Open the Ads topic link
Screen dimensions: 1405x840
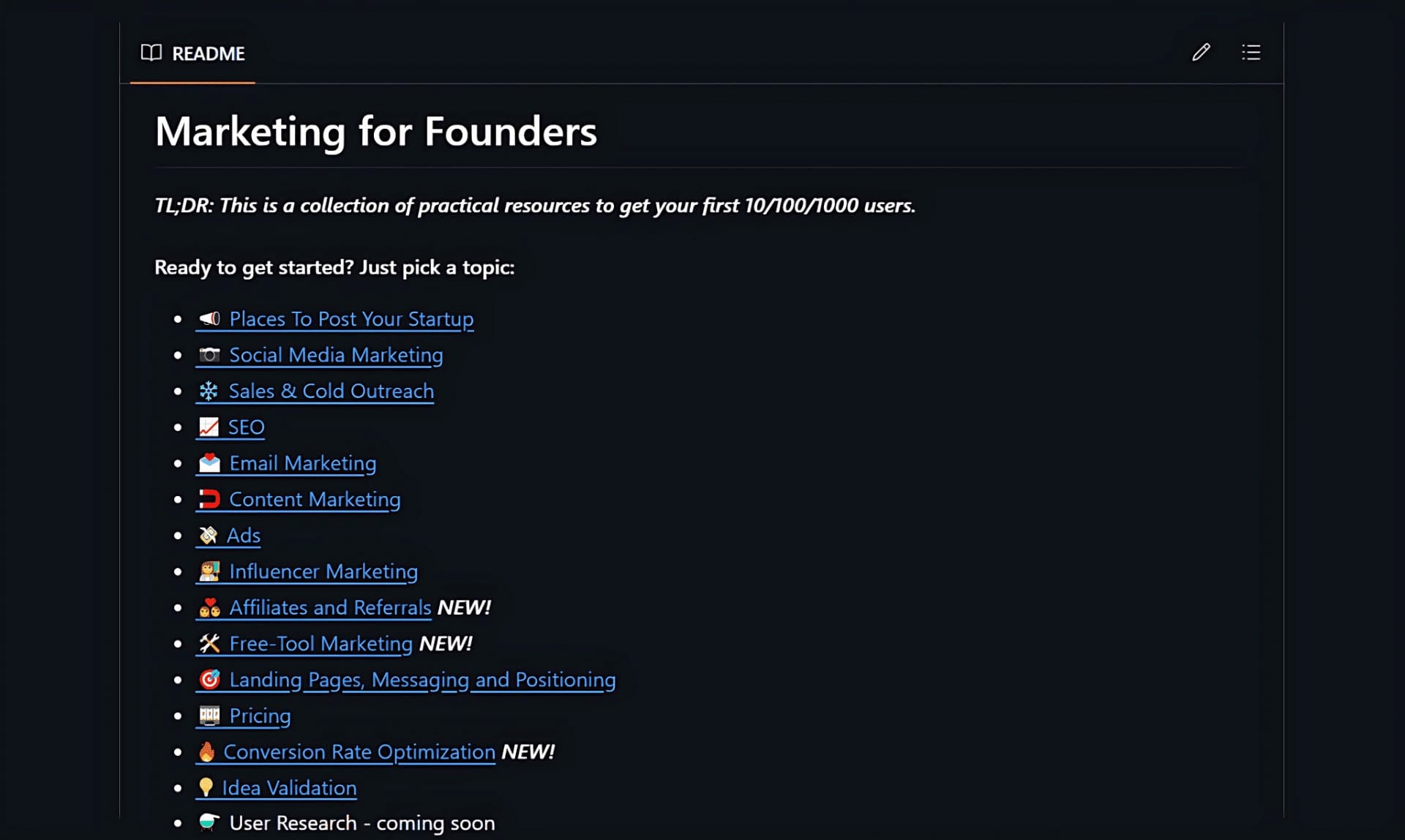[x=244, y=535]
